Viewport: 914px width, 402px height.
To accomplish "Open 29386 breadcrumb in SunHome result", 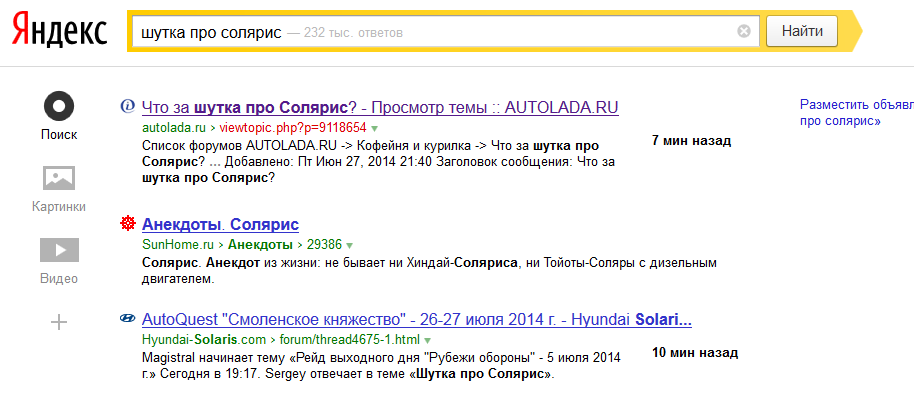I will pyautogui.click(x=323, y=244).
